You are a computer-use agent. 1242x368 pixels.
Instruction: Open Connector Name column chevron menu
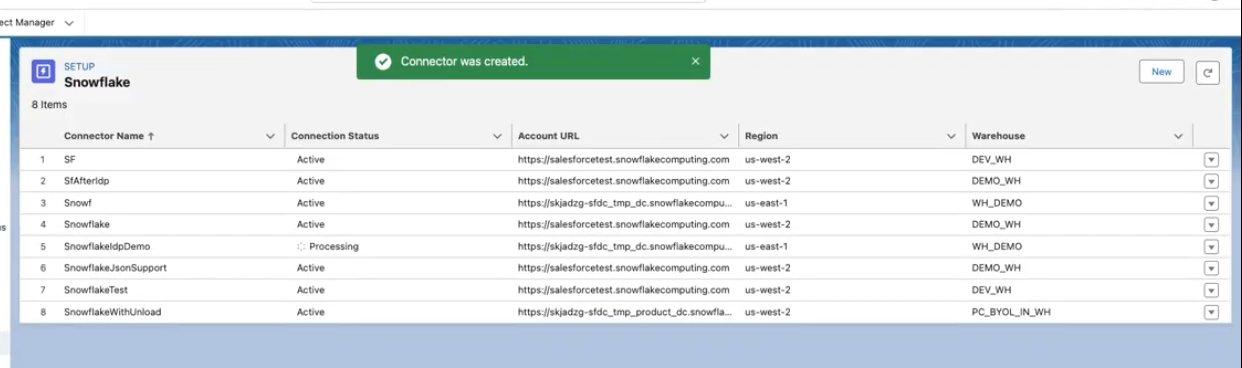(270, 136)
